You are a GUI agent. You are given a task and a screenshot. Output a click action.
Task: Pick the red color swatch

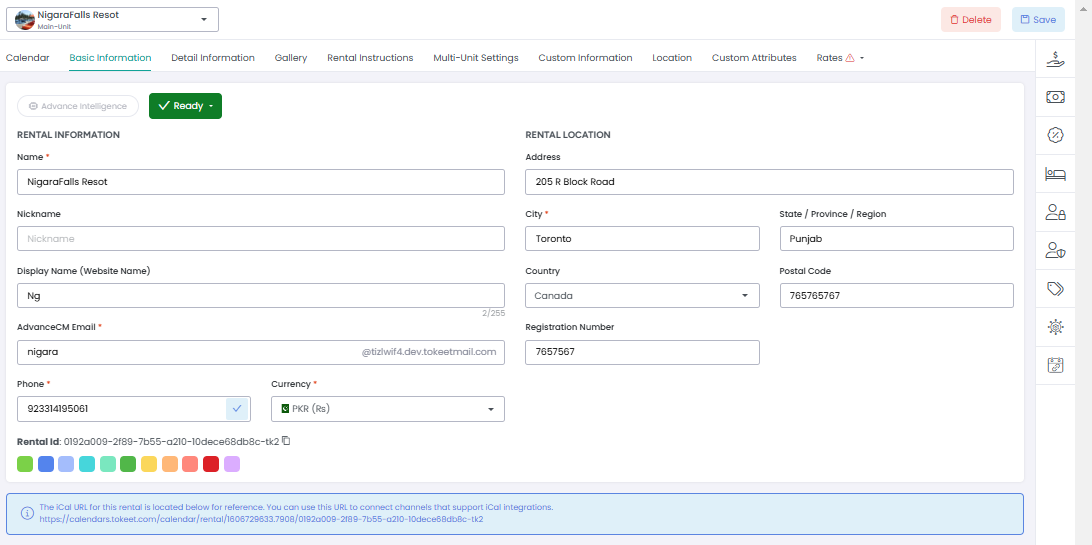[211, 464]
